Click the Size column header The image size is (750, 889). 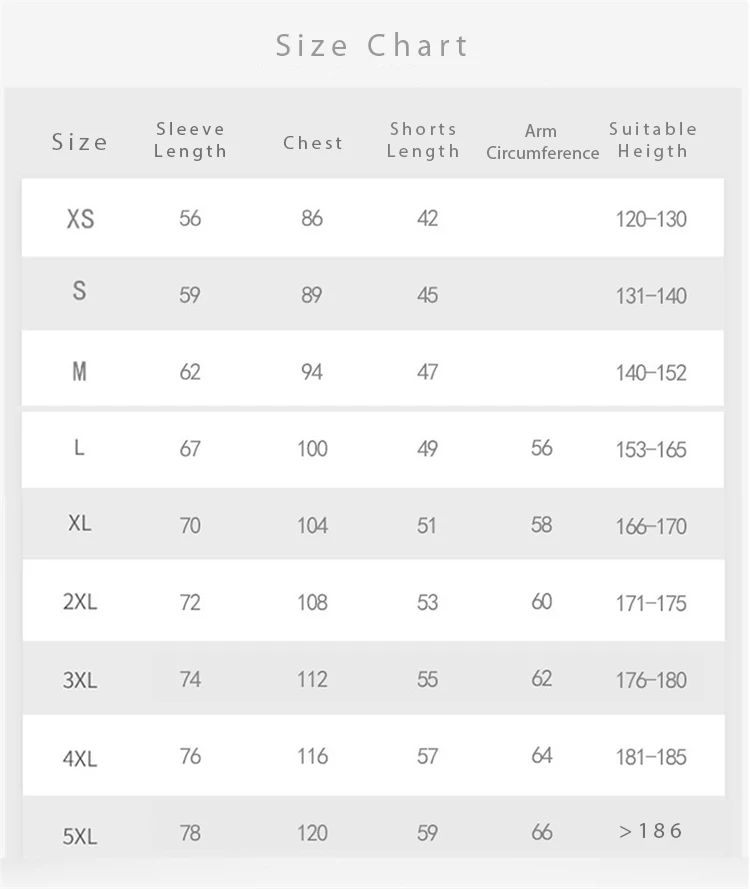coord(80,142)
